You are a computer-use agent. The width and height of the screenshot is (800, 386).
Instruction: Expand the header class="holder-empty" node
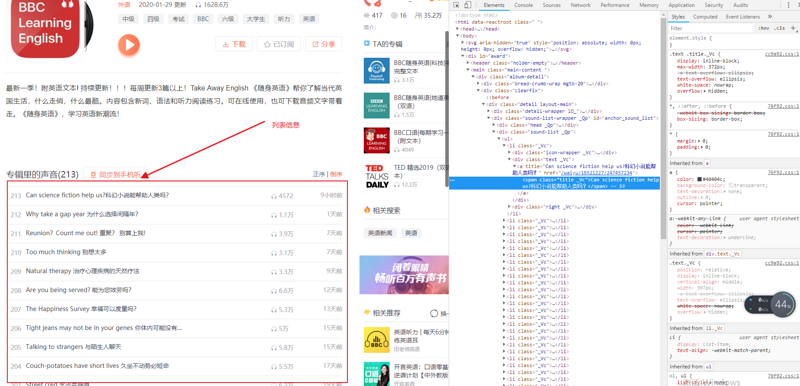[x=468, y=63]
